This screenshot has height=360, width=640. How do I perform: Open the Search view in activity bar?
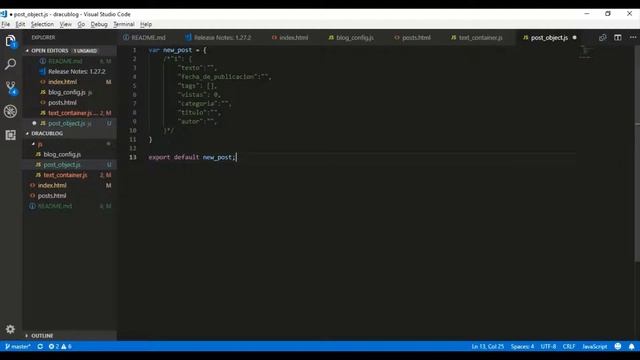tap(11, 64)
